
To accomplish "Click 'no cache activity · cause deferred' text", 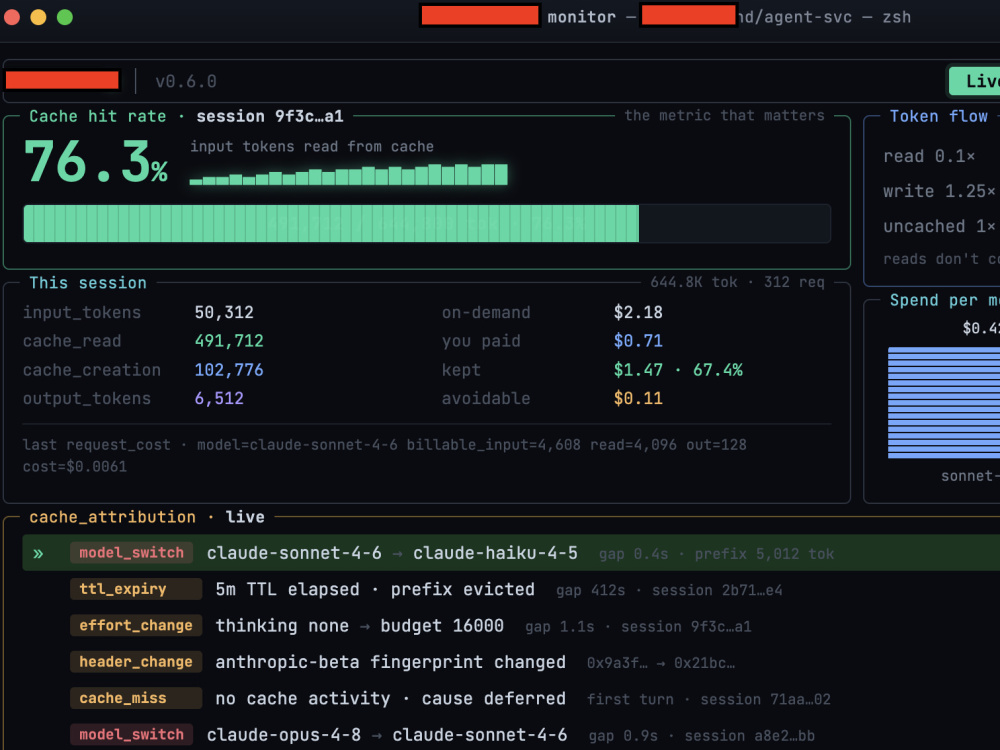I will (390, 698).
